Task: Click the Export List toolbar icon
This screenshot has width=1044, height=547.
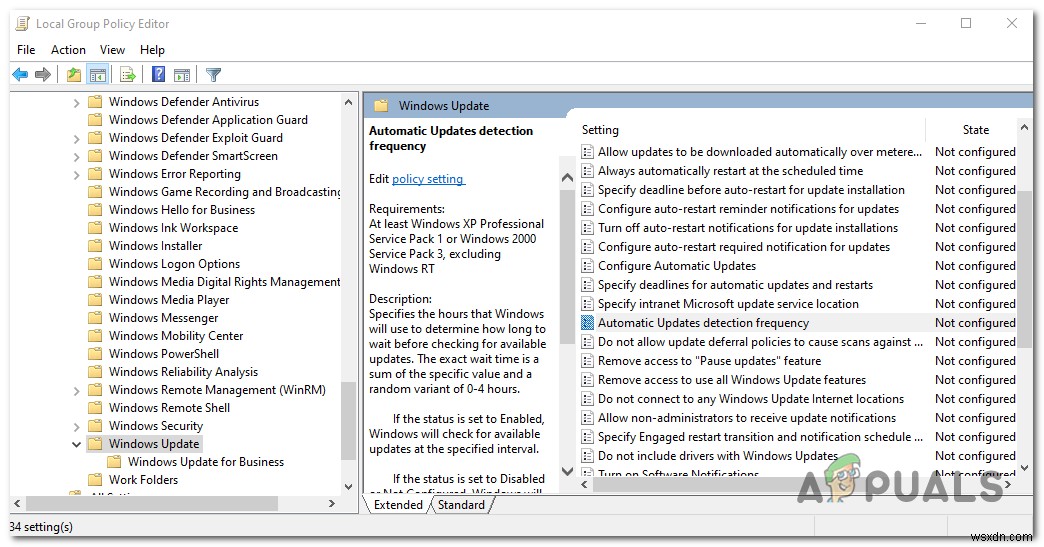Action: pyautogui.click(x=128, y=75)
